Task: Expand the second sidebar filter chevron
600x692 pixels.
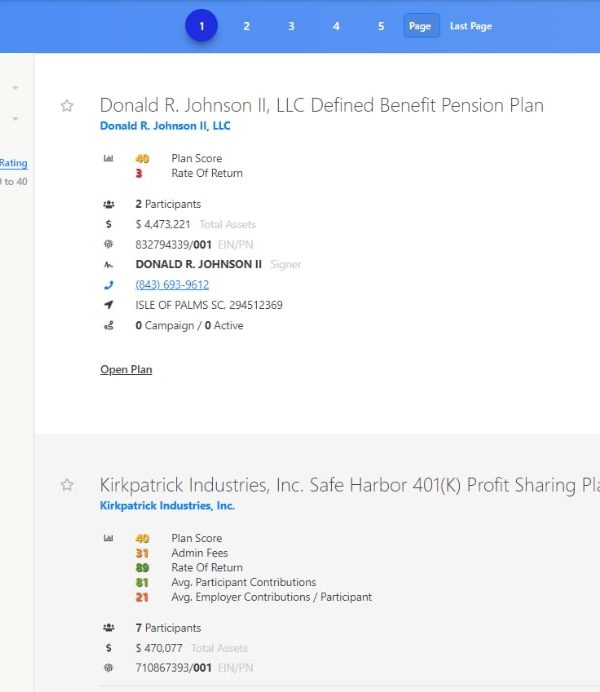Action: [15, 120]
